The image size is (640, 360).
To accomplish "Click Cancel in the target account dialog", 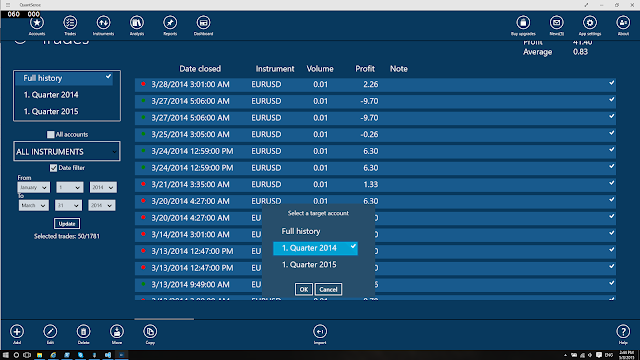I will click(328, 289).
